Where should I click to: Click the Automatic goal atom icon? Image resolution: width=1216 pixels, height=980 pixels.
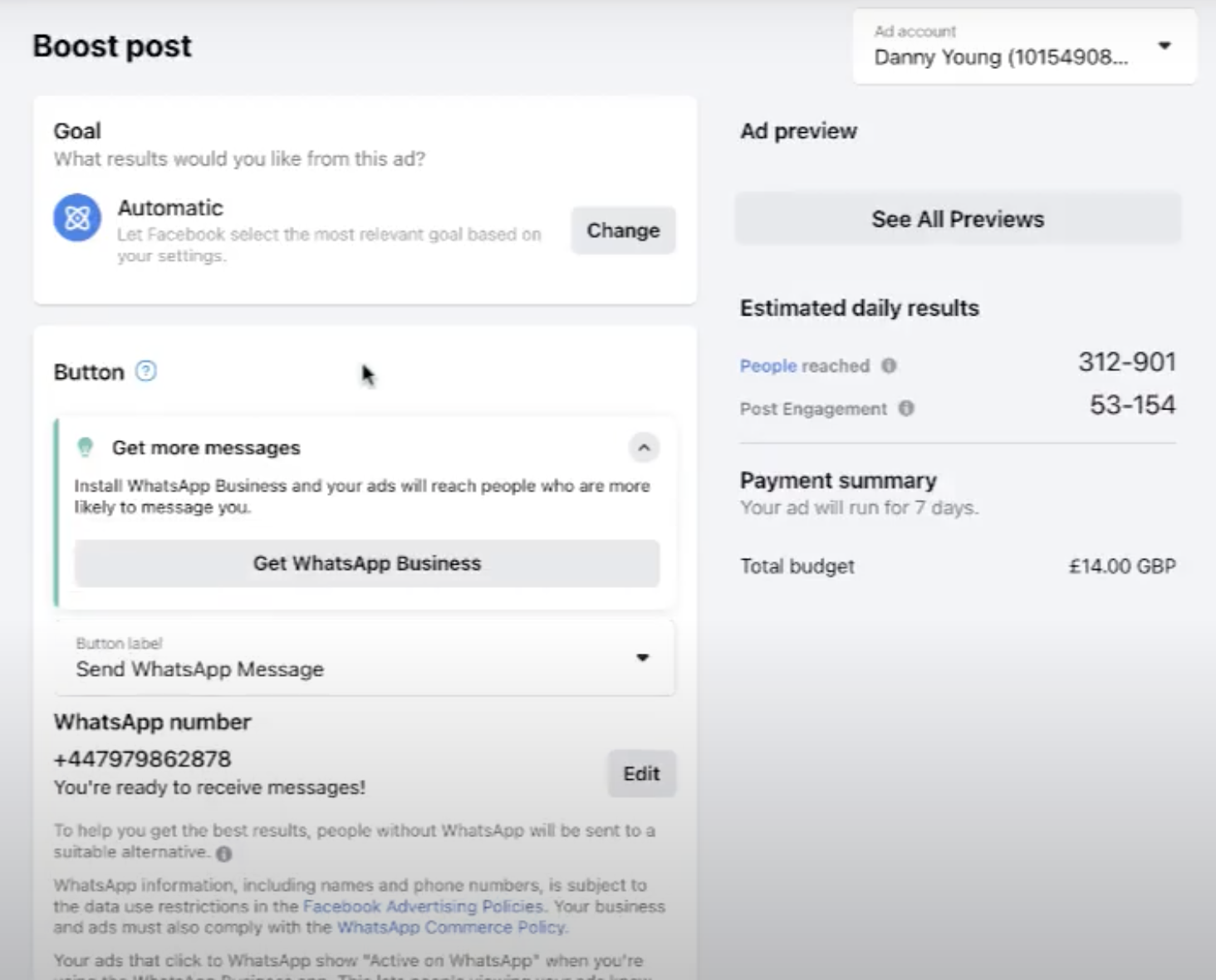(x=77, y=218)
